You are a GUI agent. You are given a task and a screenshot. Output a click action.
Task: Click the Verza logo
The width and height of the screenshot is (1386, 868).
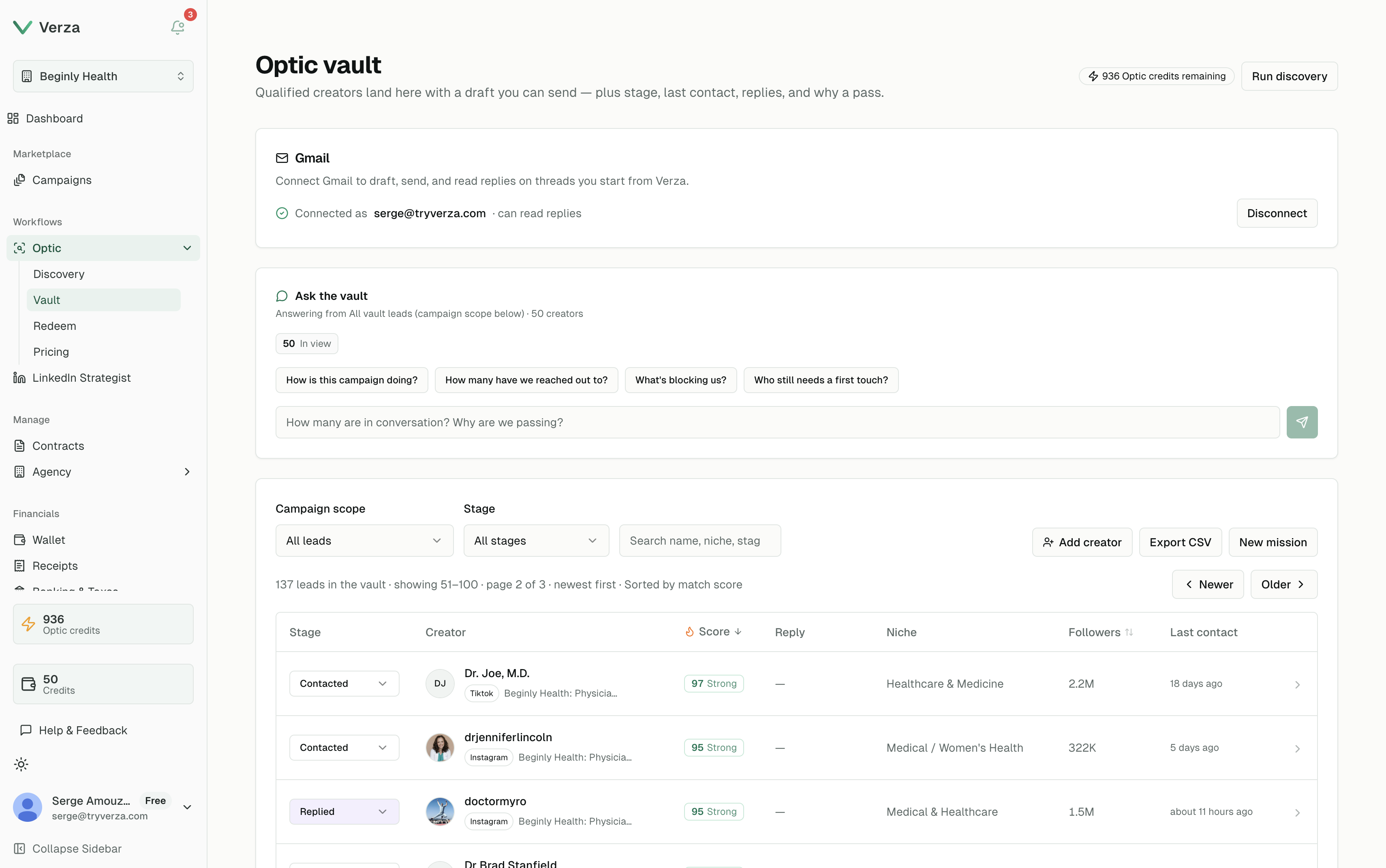pyautogui.click(x=47, y=27)
